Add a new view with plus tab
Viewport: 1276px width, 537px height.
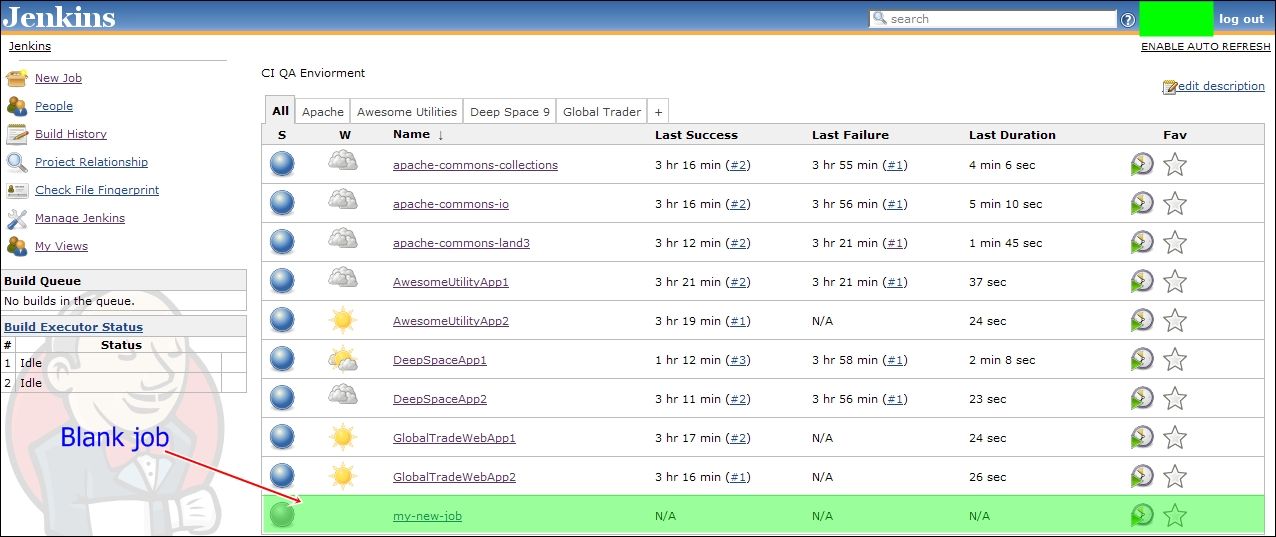[x=658, y=112]
